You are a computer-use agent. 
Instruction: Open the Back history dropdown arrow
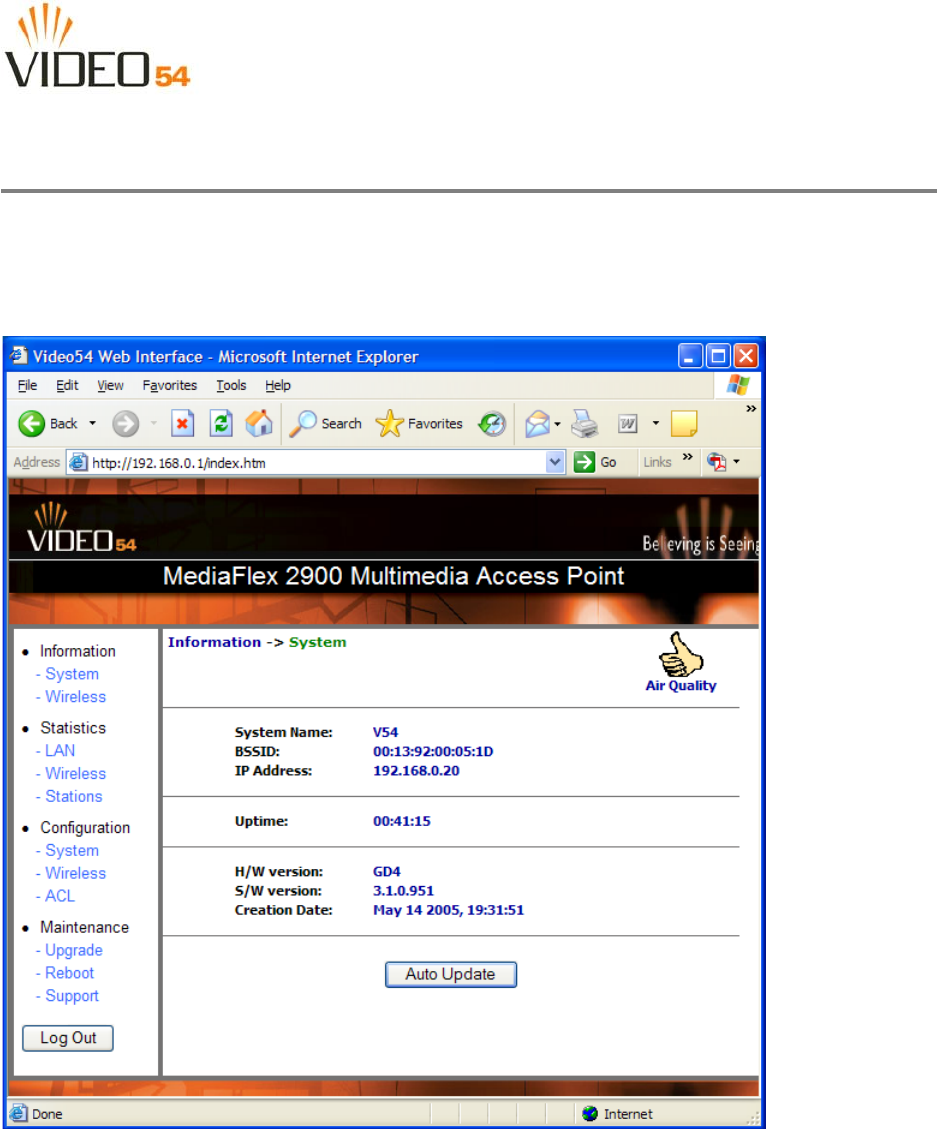92,423
